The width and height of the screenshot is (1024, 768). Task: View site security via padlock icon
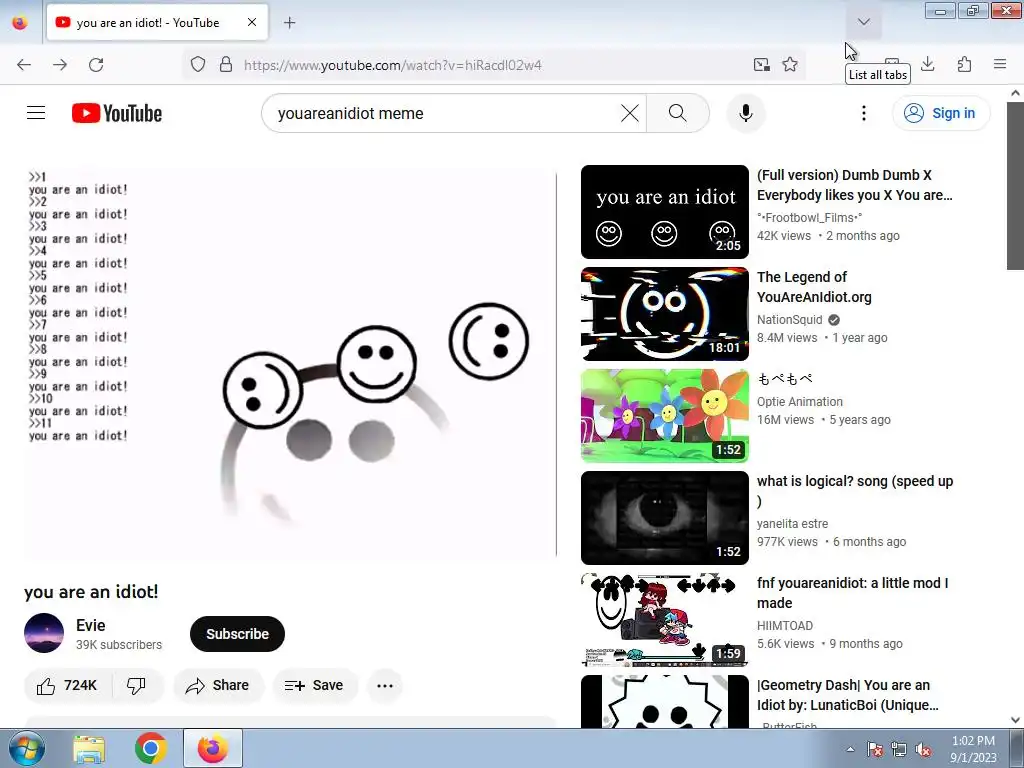click(x=226, y=65)
